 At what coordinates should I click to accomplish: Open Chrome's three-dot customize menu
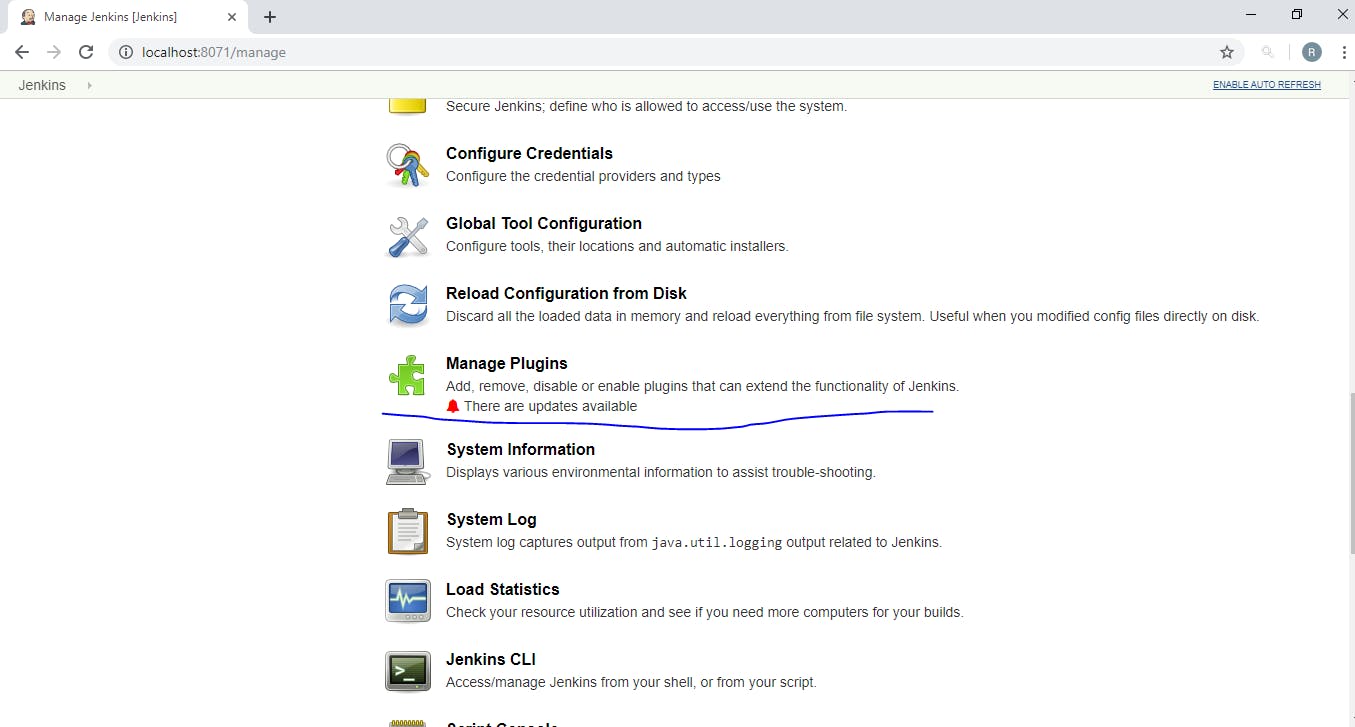pos(1344,52)
